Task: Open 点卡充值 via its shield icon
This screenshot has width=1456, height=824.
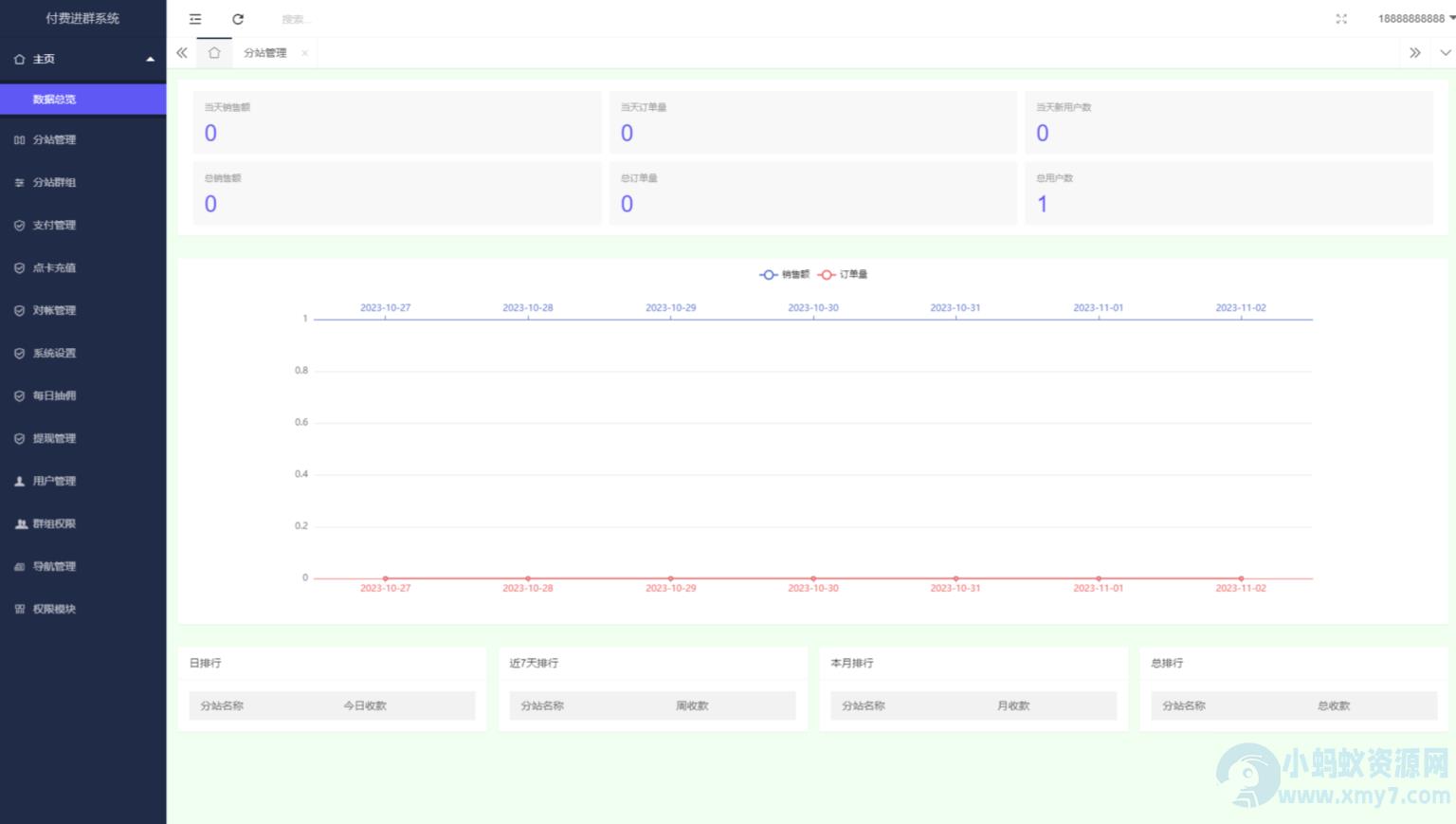Action: [x=19, y=268]
